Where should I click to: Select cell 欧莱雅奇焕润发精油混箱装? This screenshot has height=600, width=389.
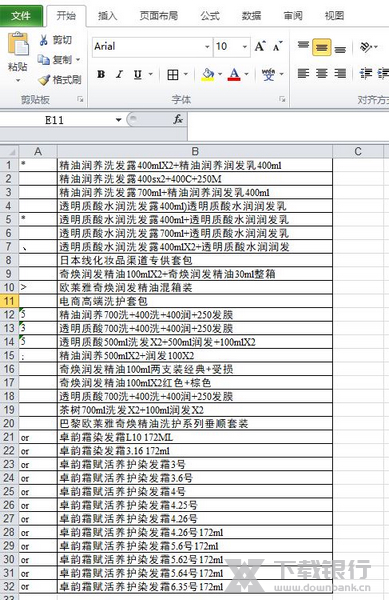click(x=195, y=287)
